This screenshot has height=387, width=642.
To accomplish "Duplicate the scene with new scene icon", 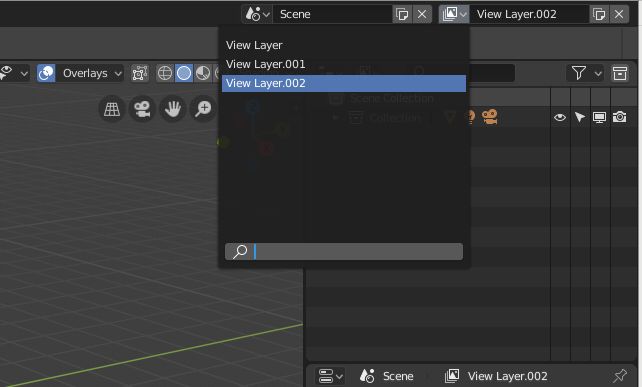I will [x=402, y=14].
